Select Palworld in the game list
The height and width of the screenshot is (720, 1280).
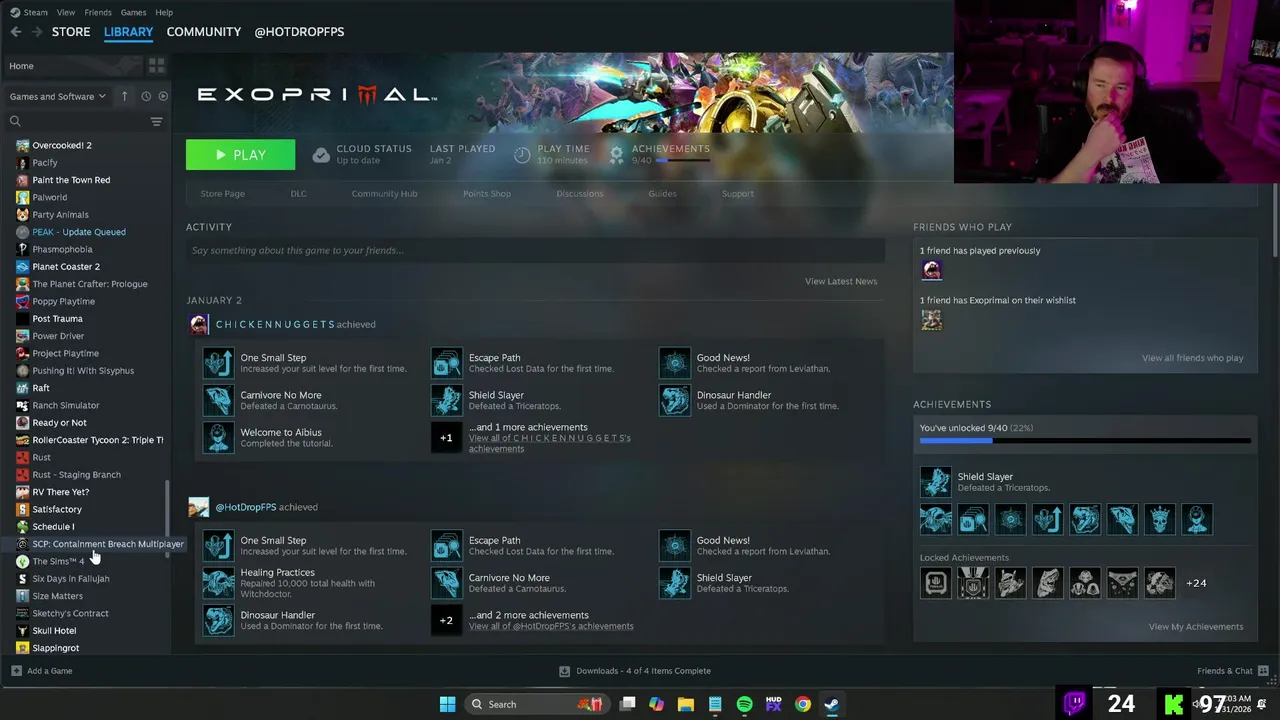[50, 197]
